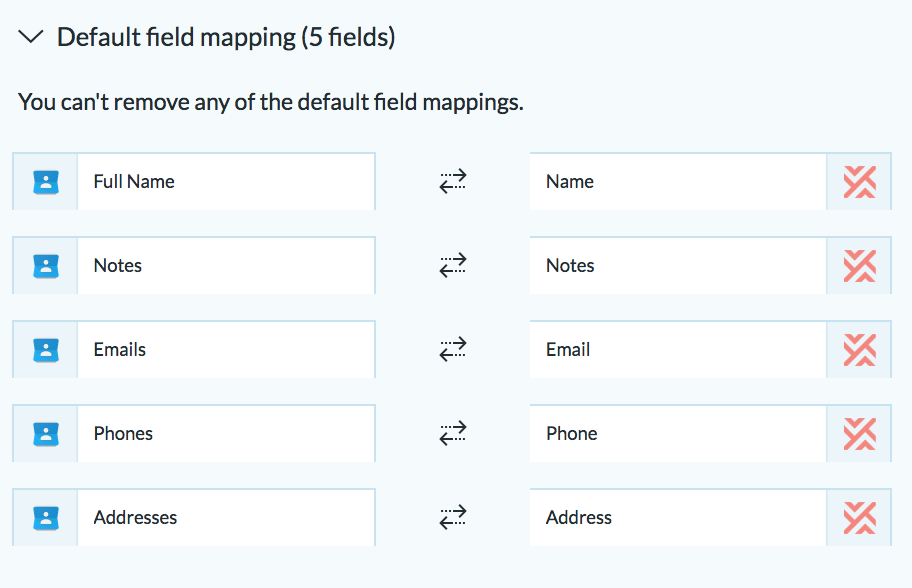Image resolution: width=912 pixels, height=588 pixels.
Task: Click the Default field mapping heading text
Action: [x=226, y=37]
